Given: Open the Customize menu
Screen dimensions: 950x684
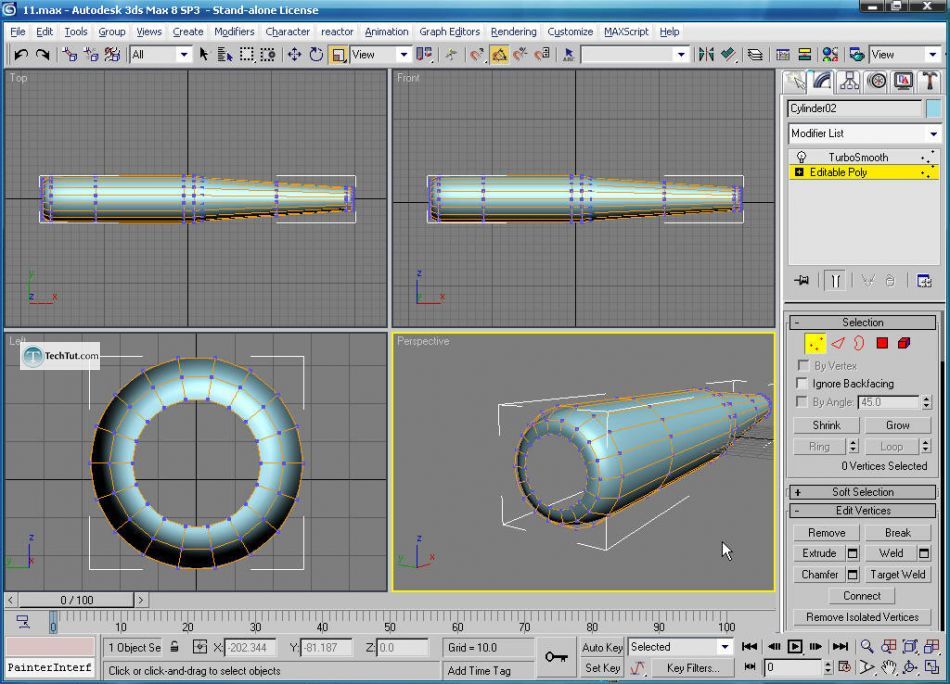Looking at the screenshot, I should (x=570, y=32).
